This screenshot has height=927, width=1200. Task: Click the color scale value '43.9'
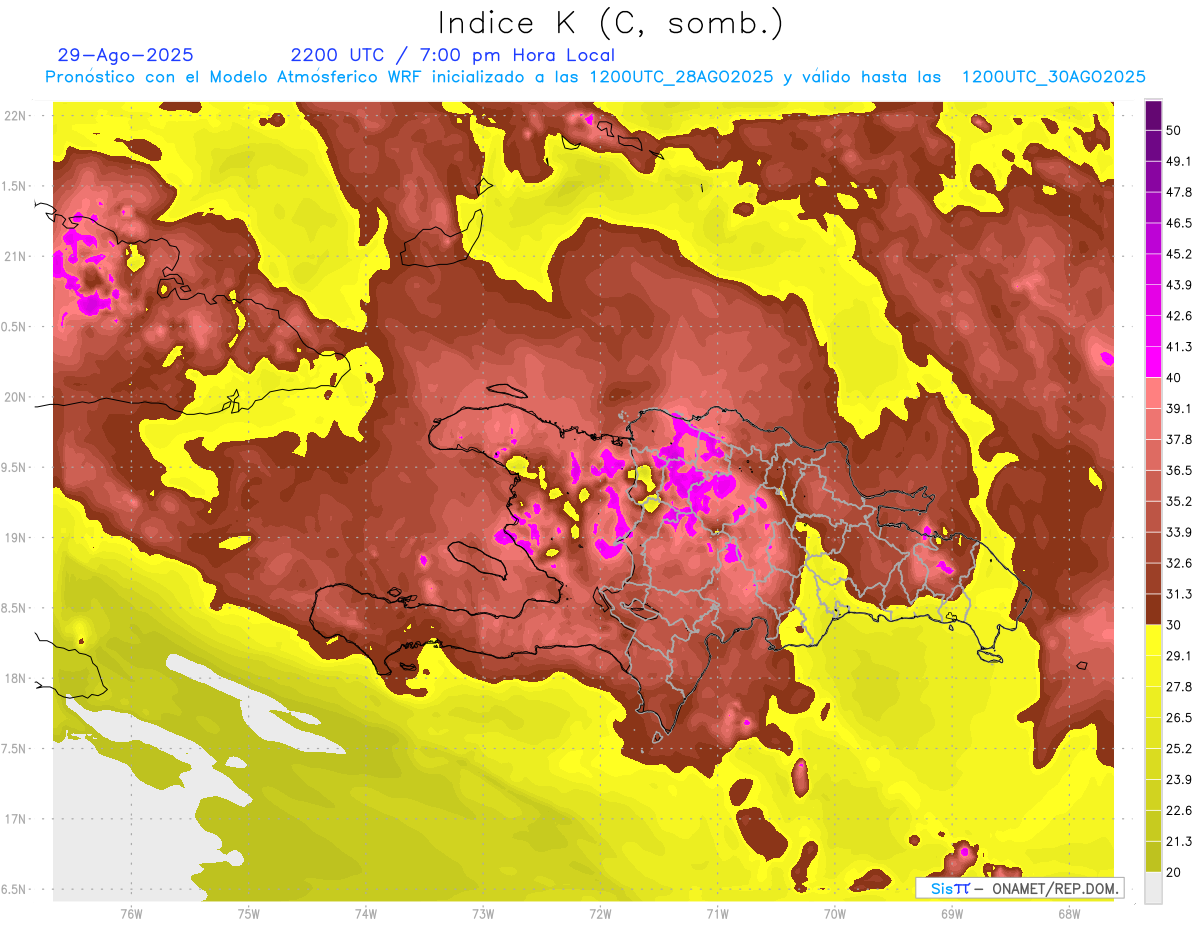point(1179,285)
